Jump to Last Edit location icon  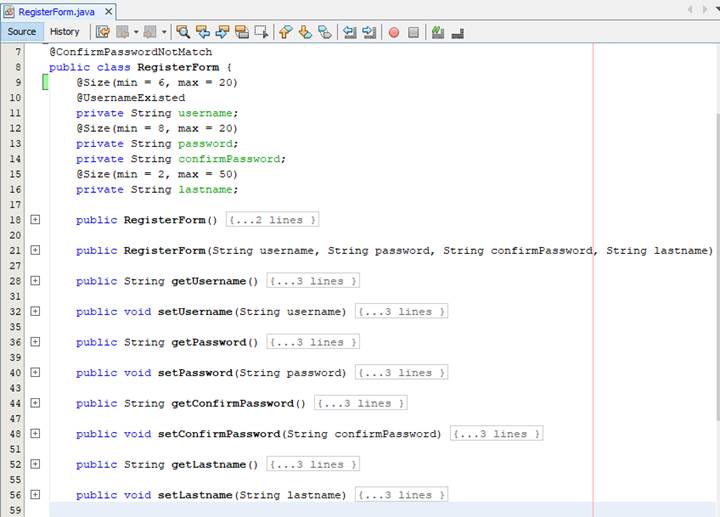click(x=103, y=32)
